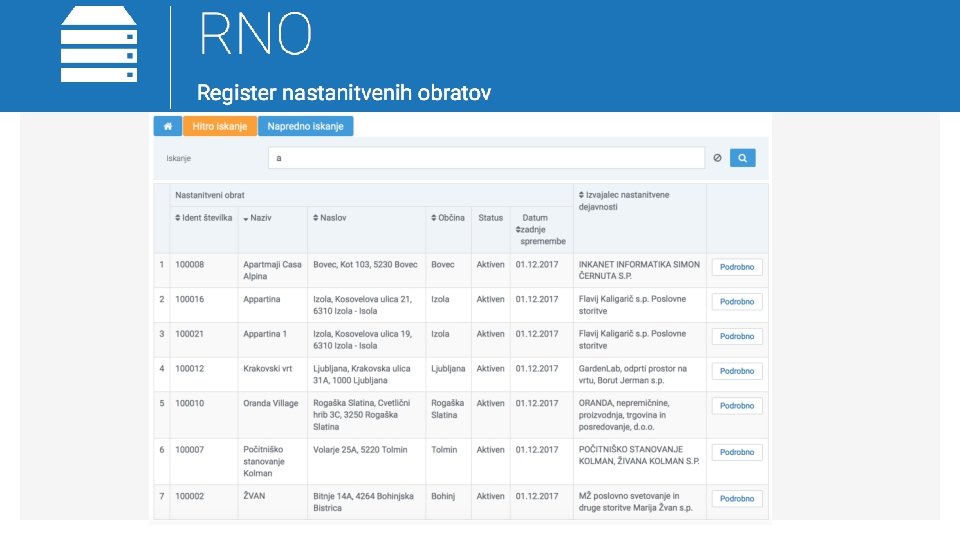Select ident number 100021

click(x=190, y=334)
